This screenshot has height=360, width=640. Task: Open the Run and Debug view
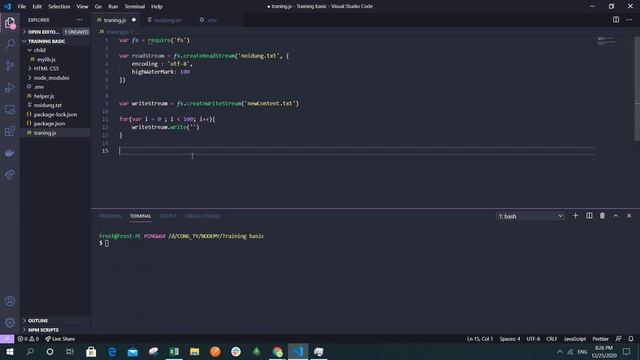pyautogui.click(x=10, y=88)
